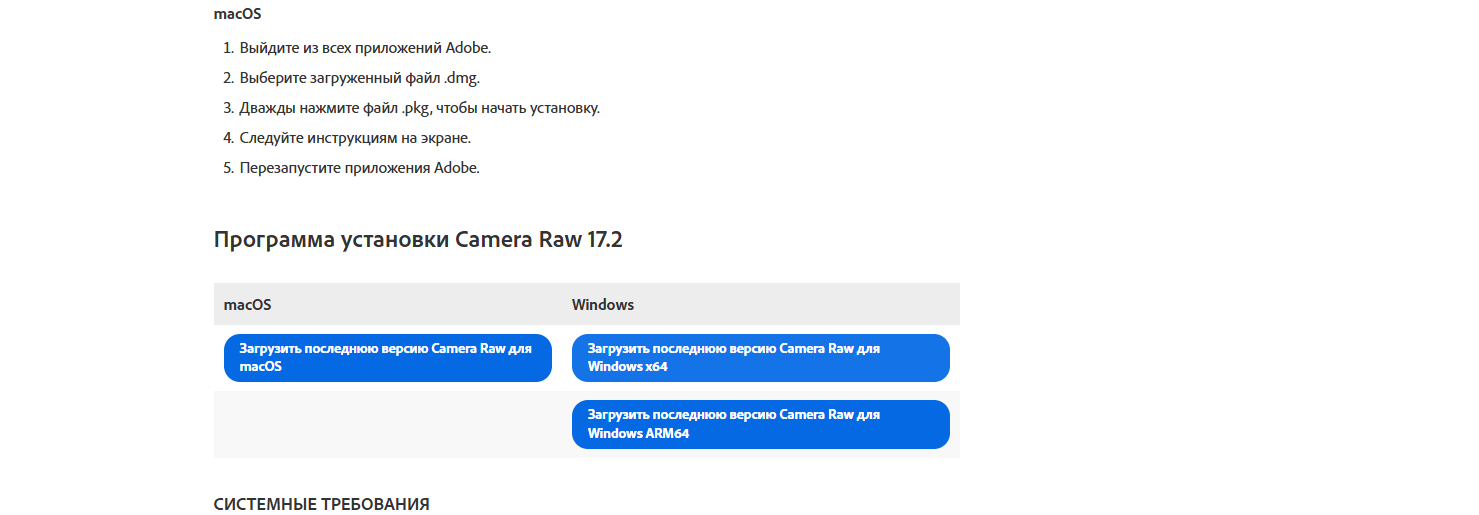Screen dimensions: 1479x515
Task: Download latest Camera Raw for macOS
Action: [x=388, y=358]
